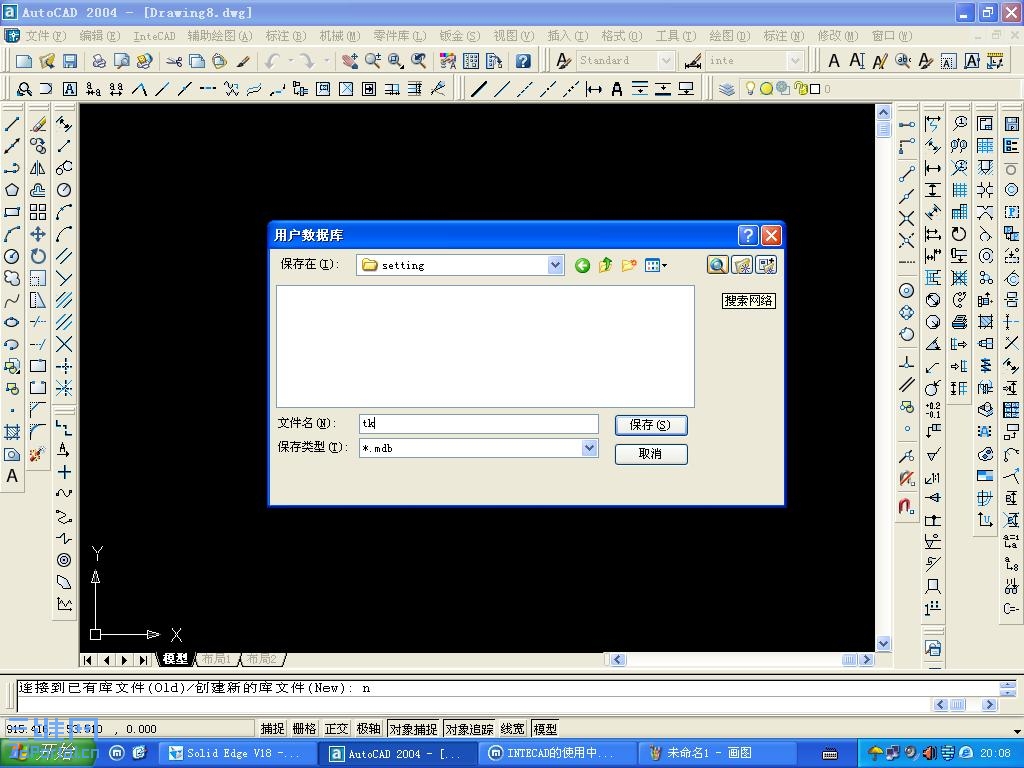The height and width of the screenshot is (768, 1024).
Task: Open the InteCAD menu
Action: point(154,36)
